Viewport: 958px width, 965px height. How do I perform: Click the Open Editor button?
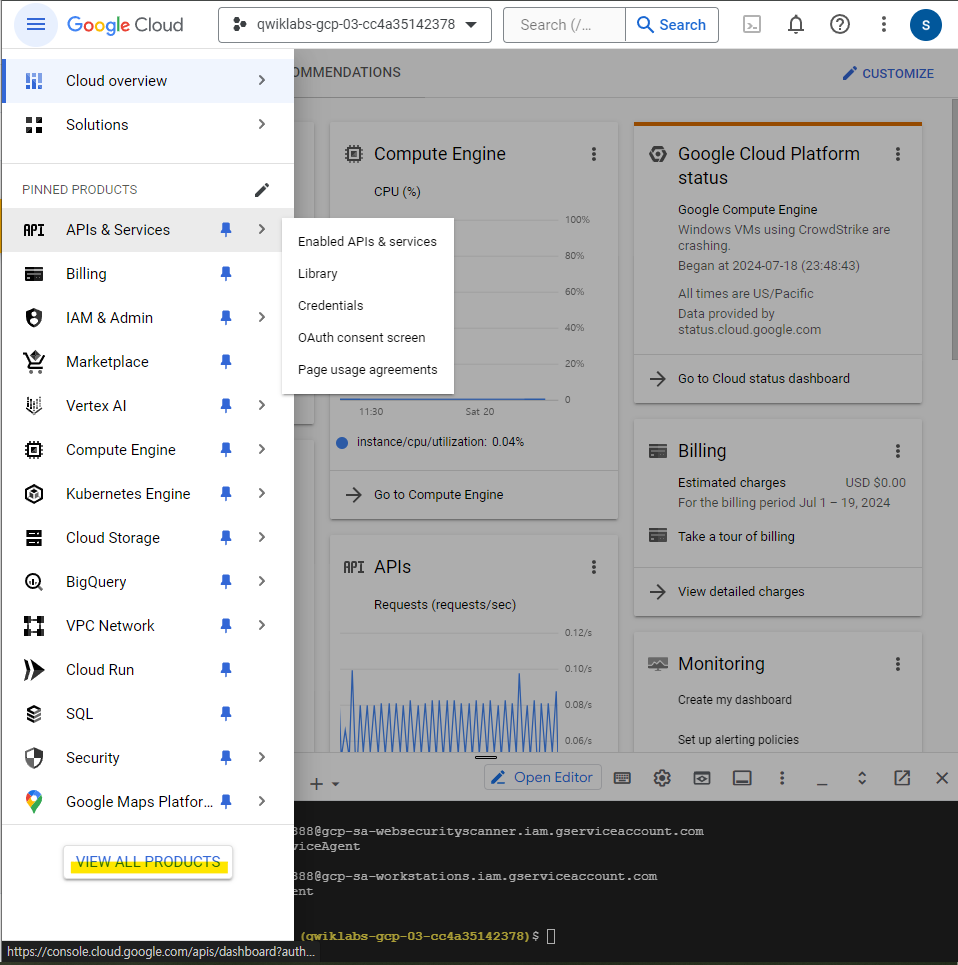pyautogui.click(x=543, y=778)
